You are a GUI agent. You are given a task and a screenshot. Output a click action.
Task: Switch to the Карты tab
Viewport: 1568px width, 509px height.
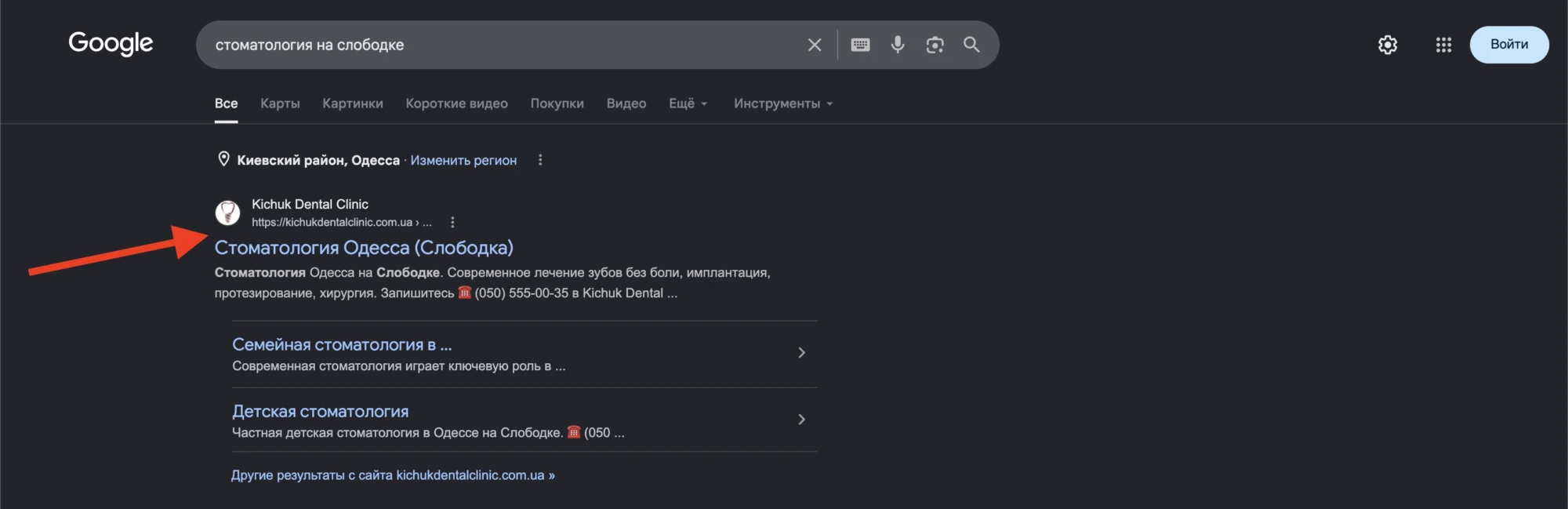280,104
